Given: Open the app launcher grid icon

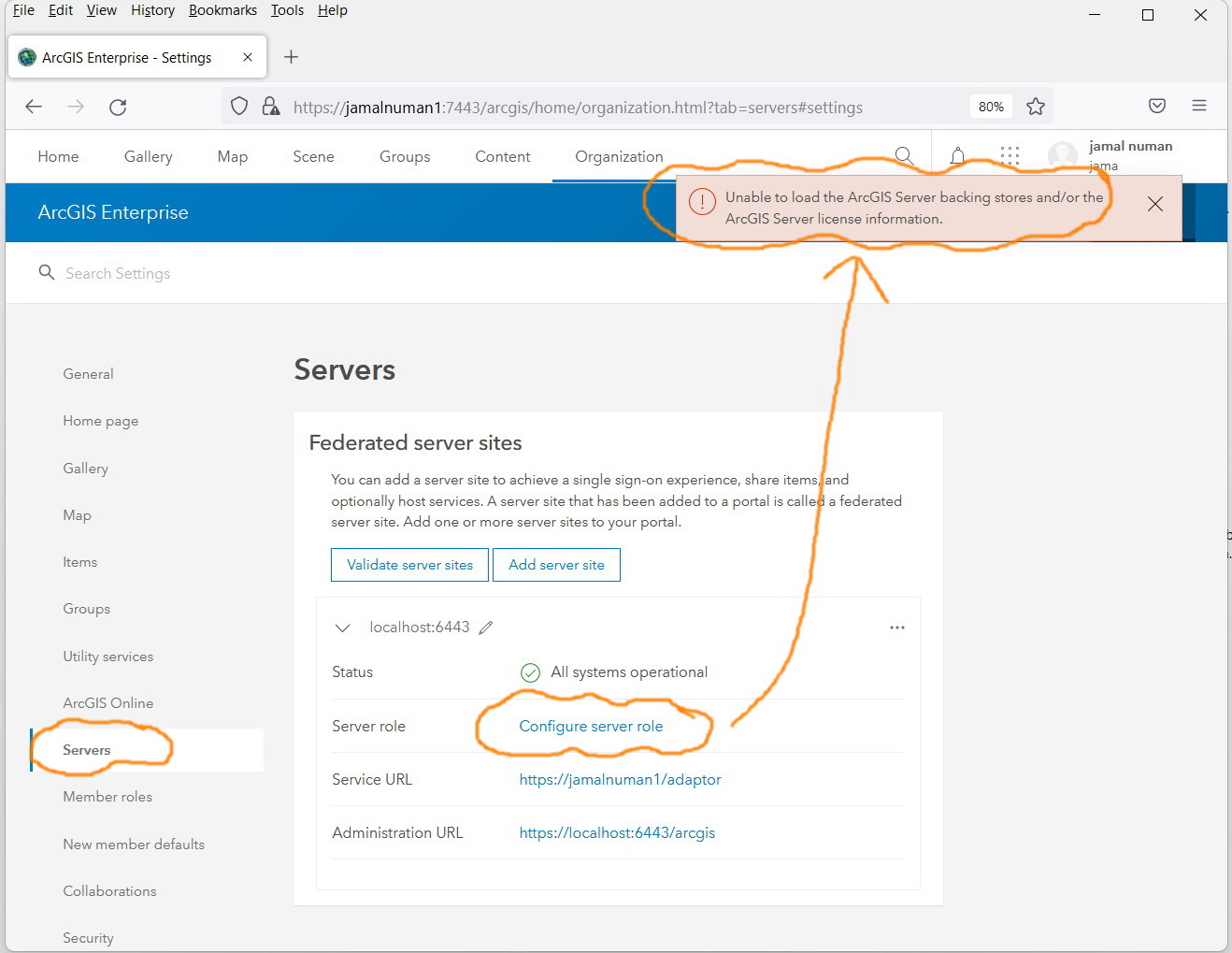Looking at the screenshot, I should 1010,156.
